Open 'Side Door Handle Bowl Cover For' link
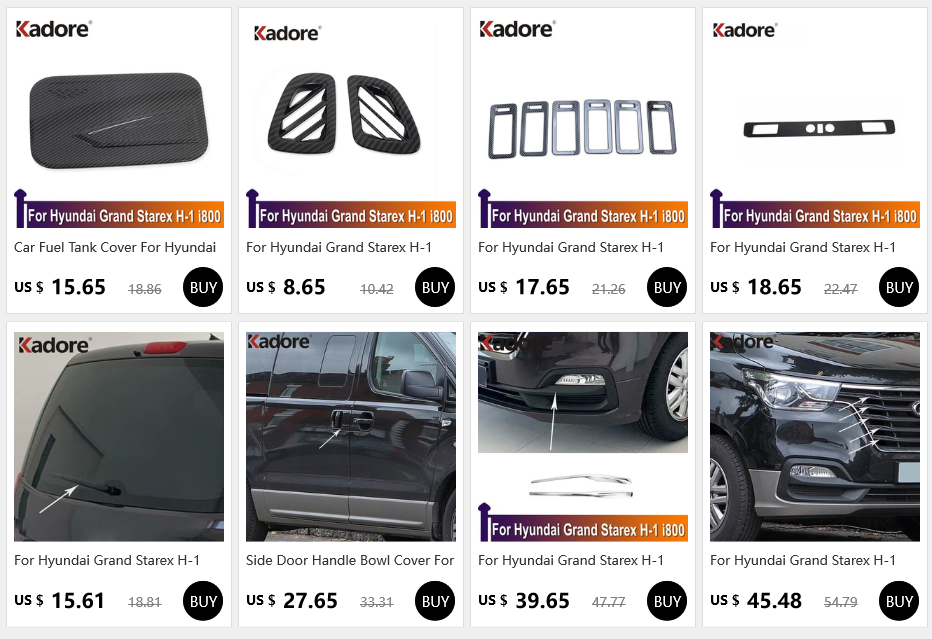Screen dimensions: 932x639 point(350,561)
